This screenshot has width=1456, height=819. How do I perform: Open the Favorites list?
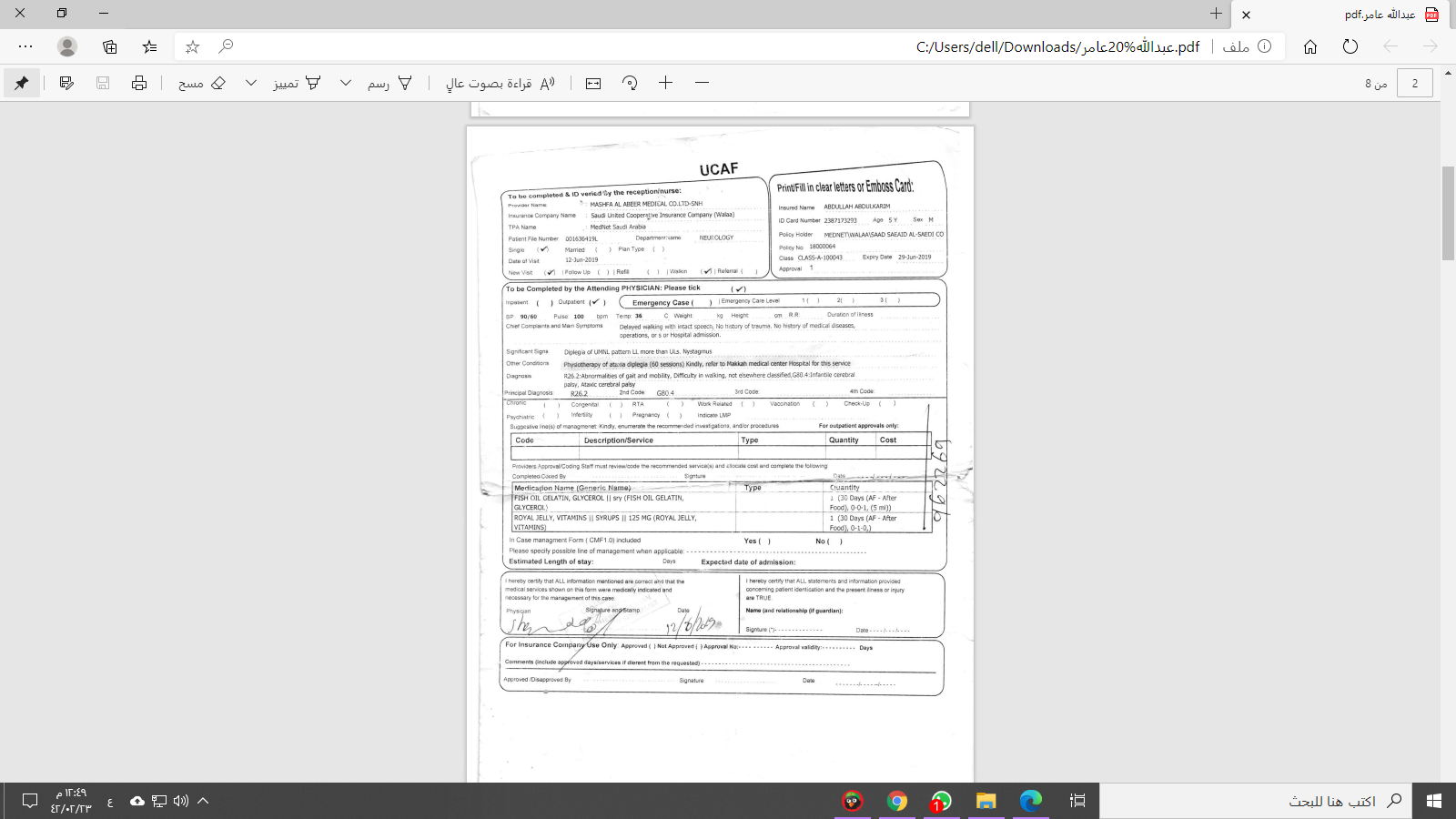150,46
